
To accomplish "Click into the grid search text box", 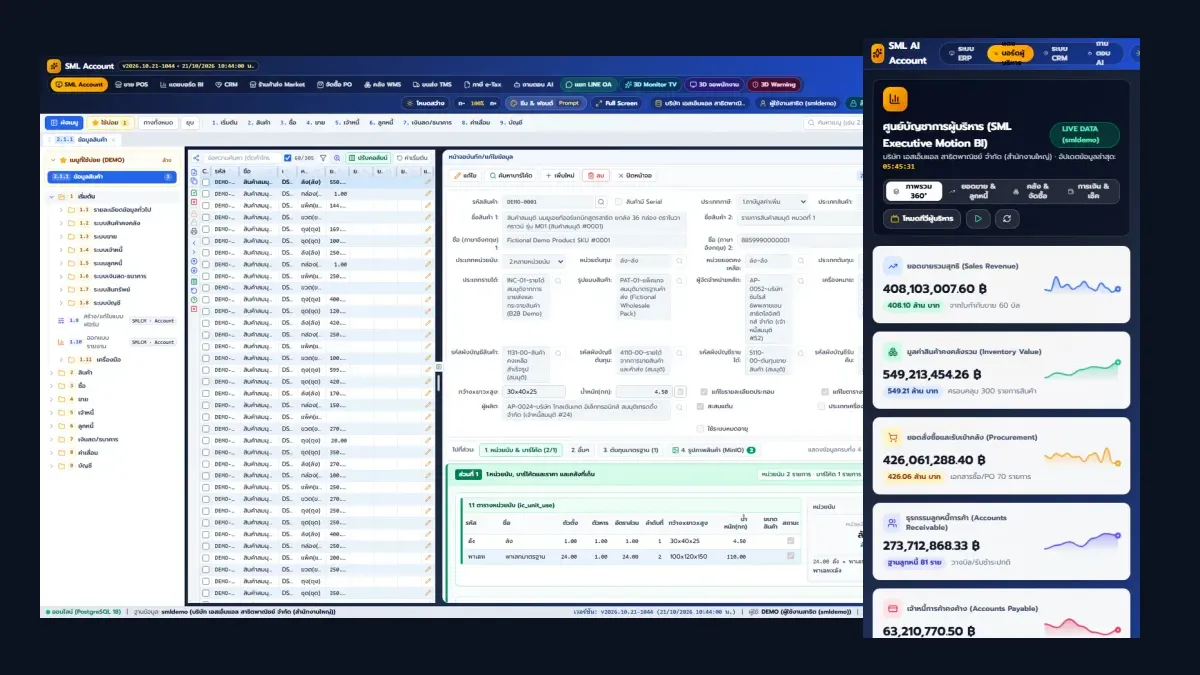I will point(240,157).
